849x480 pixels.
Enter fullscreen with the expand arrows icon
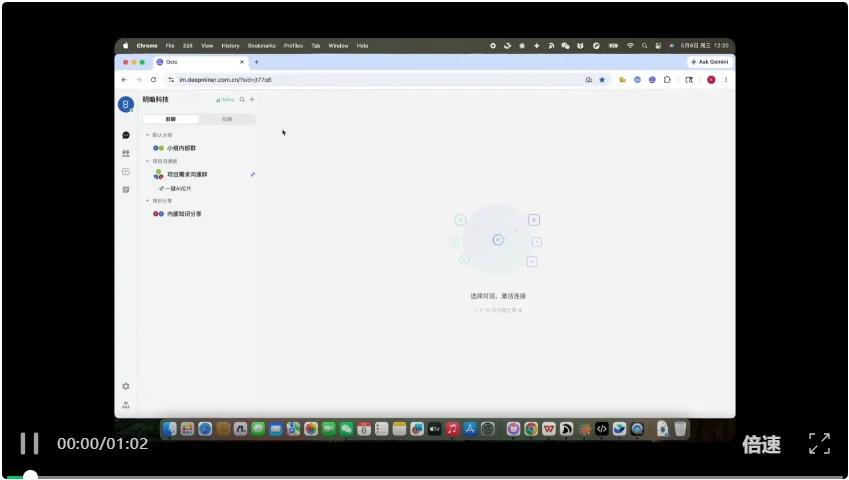(819, 443)
